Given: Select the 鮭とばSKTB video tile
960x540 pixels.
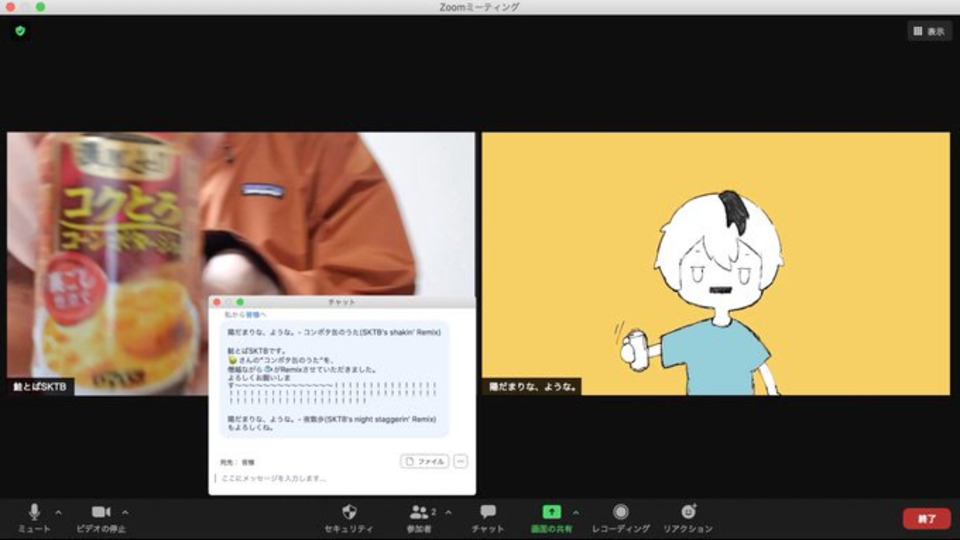Looking at the screenshot, I should pos(241,263).
